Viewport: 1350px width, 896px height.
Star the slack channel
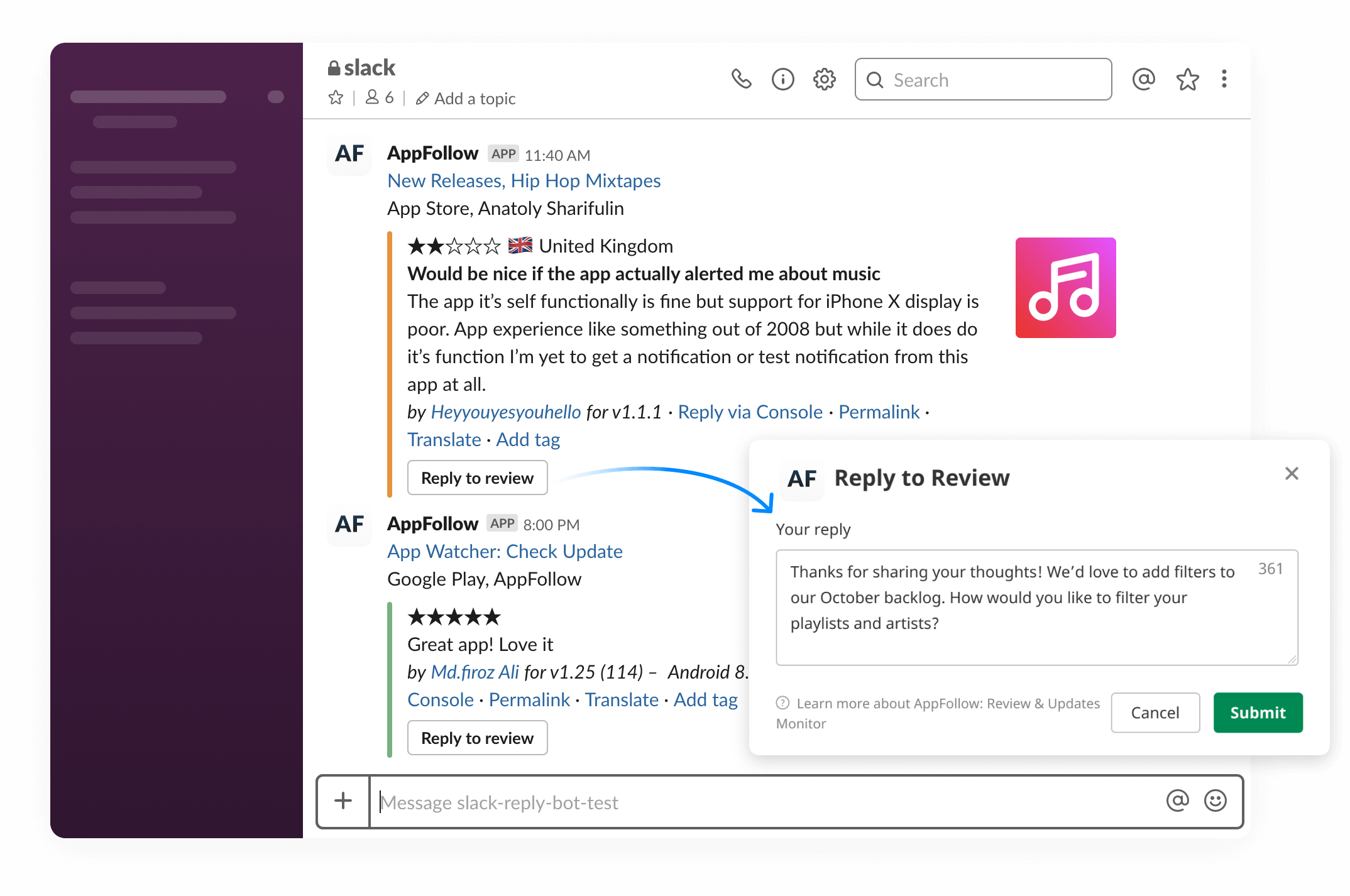point(336,98)
